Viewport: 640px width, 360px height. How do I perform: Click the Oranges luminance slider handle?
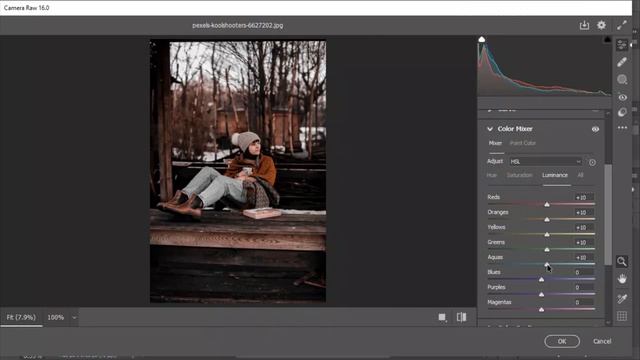click(x=547, y=219)
